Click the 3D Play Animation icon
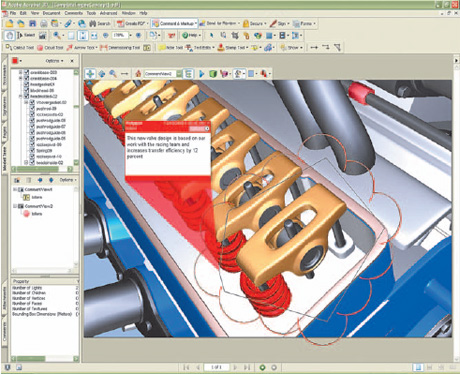460x374 pixels. [x=201, y=73]
